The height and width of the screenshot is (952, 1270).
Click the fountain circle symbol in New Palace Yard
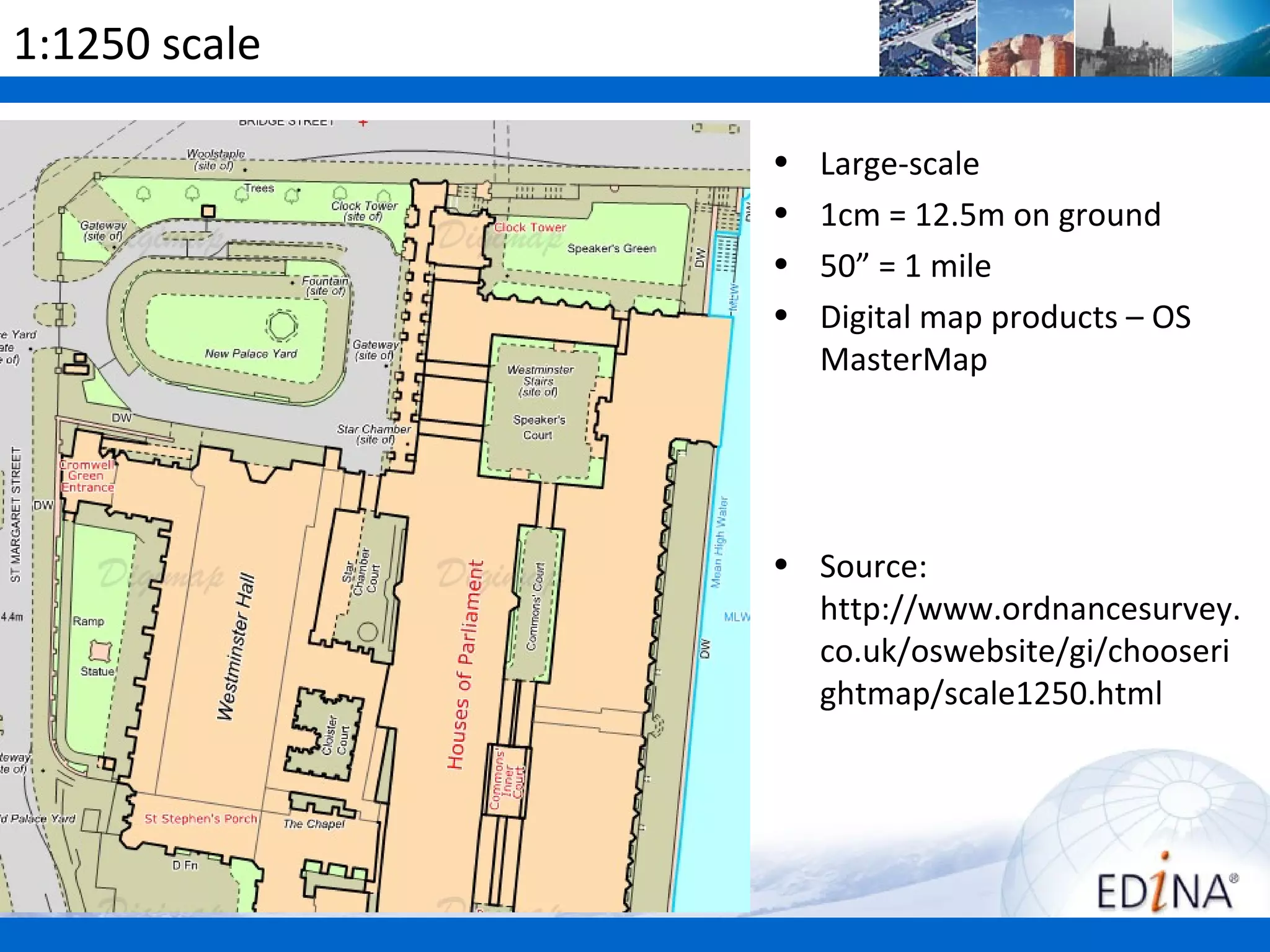point(282,326)
